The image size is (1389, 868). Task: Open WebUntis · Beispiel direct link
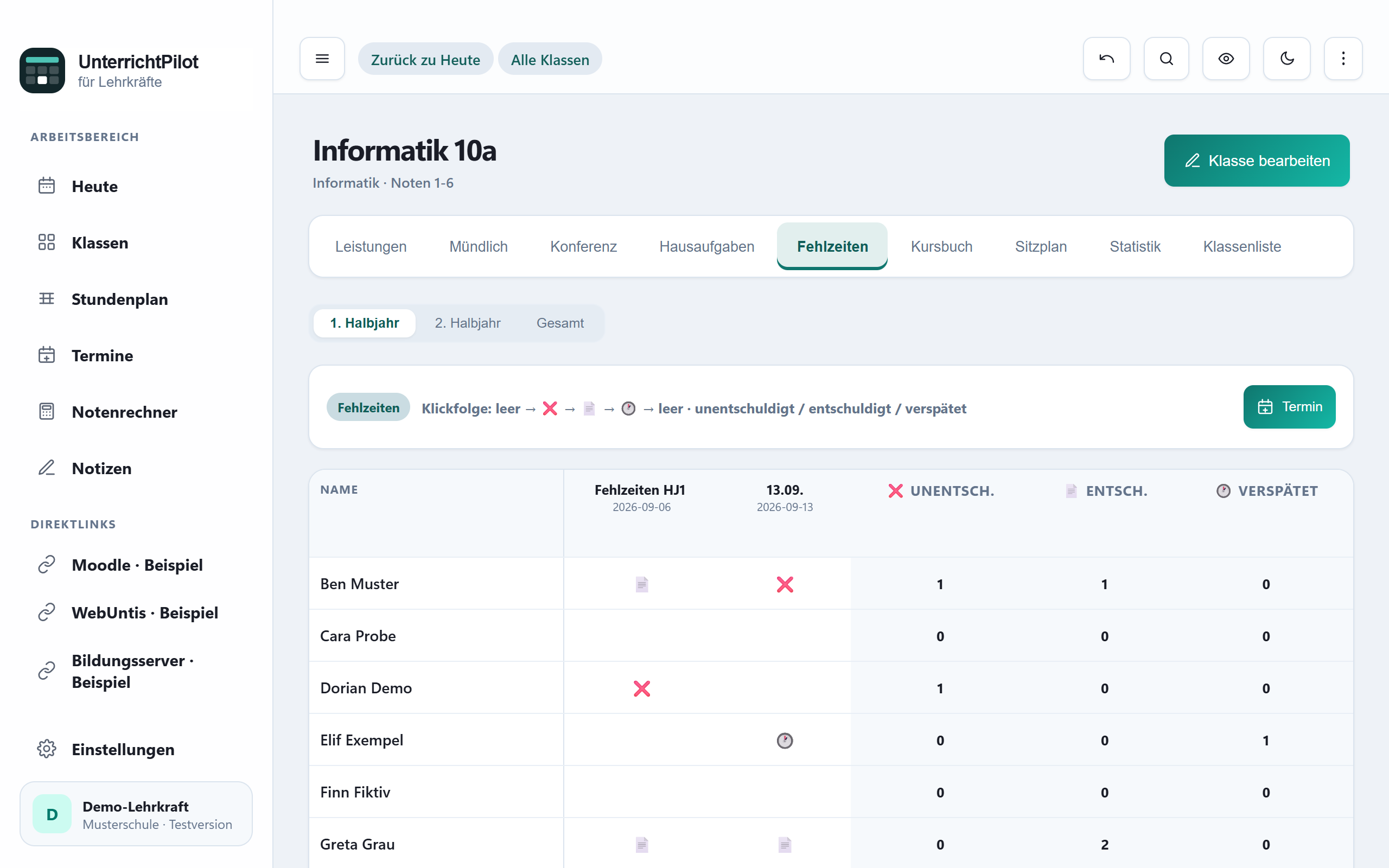point(136,612)
